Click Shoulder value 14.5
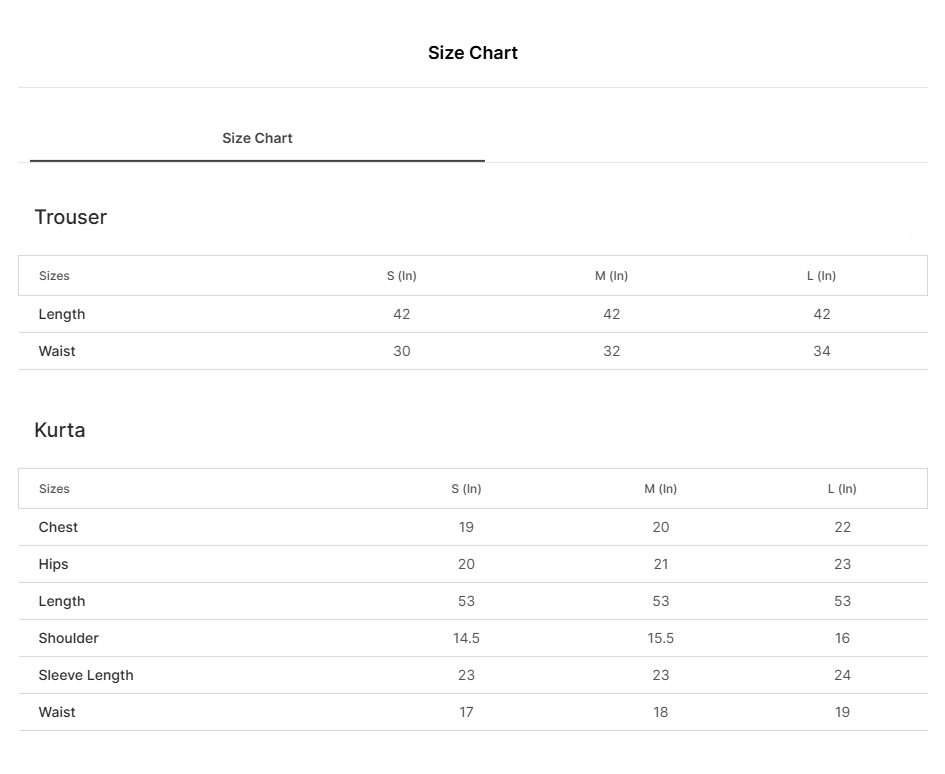Image resolution: width=945 pixels, height=774 pixels. tap(466, 638)
